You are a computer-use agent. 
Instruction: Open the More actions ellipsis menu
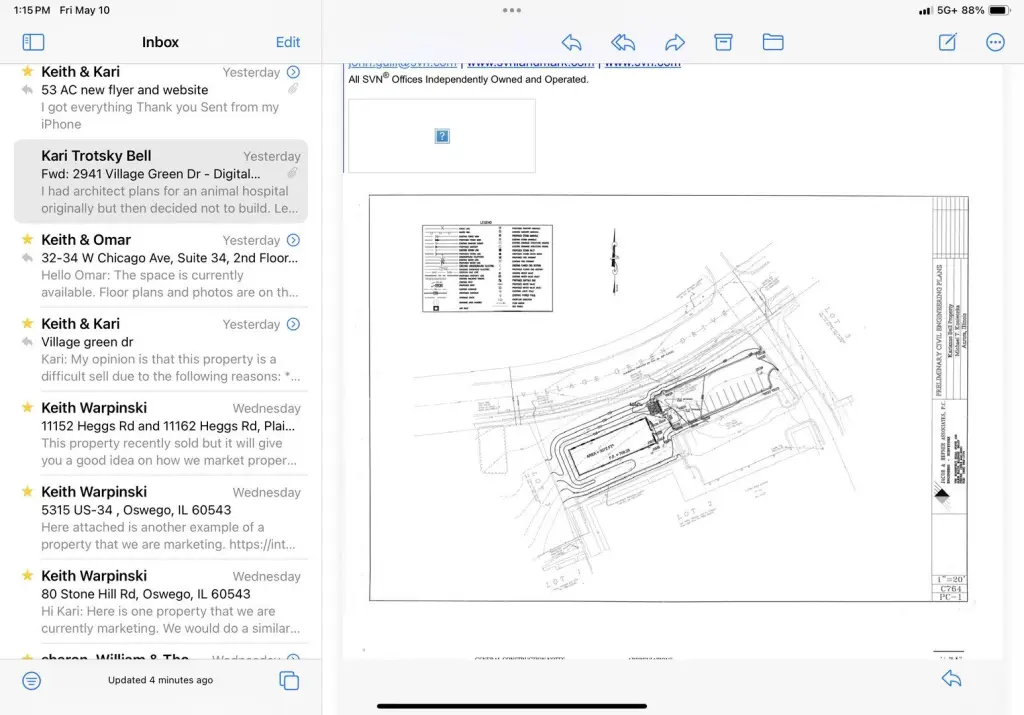pyautogui.click(x=995, y=42)
